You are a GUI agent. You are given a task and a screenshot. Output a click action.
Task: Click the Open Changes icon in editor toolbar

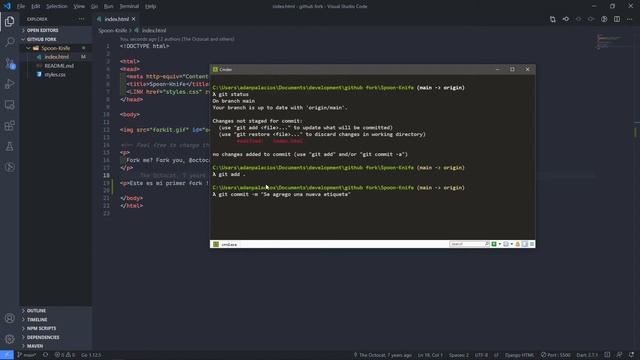(552, 19)
